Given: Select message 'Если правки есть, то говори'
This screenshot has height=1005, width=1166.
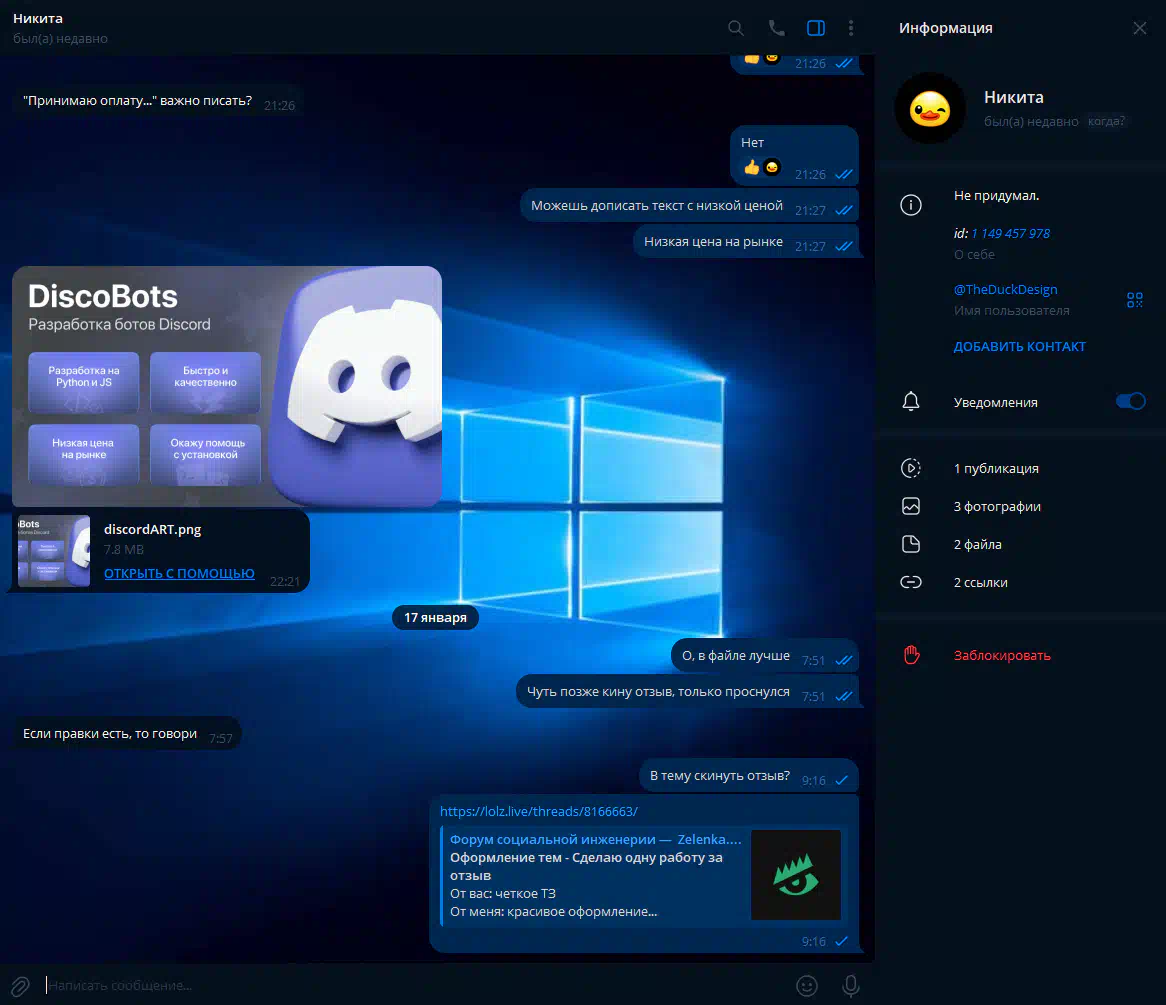Looking at the screenshot, I should pos(127,733).
